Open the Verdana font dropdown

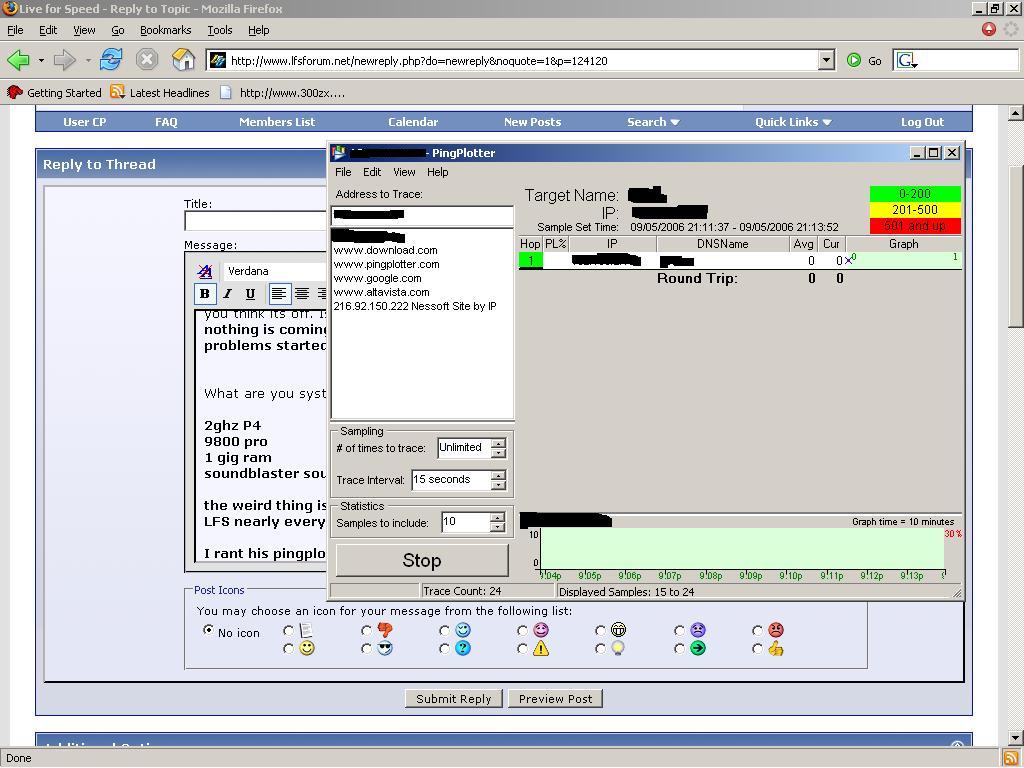[x=274, y=271]
